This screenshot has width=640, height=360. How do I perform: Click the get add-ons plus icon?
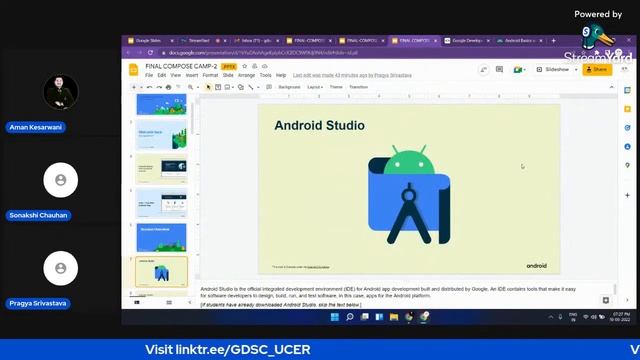627,196
